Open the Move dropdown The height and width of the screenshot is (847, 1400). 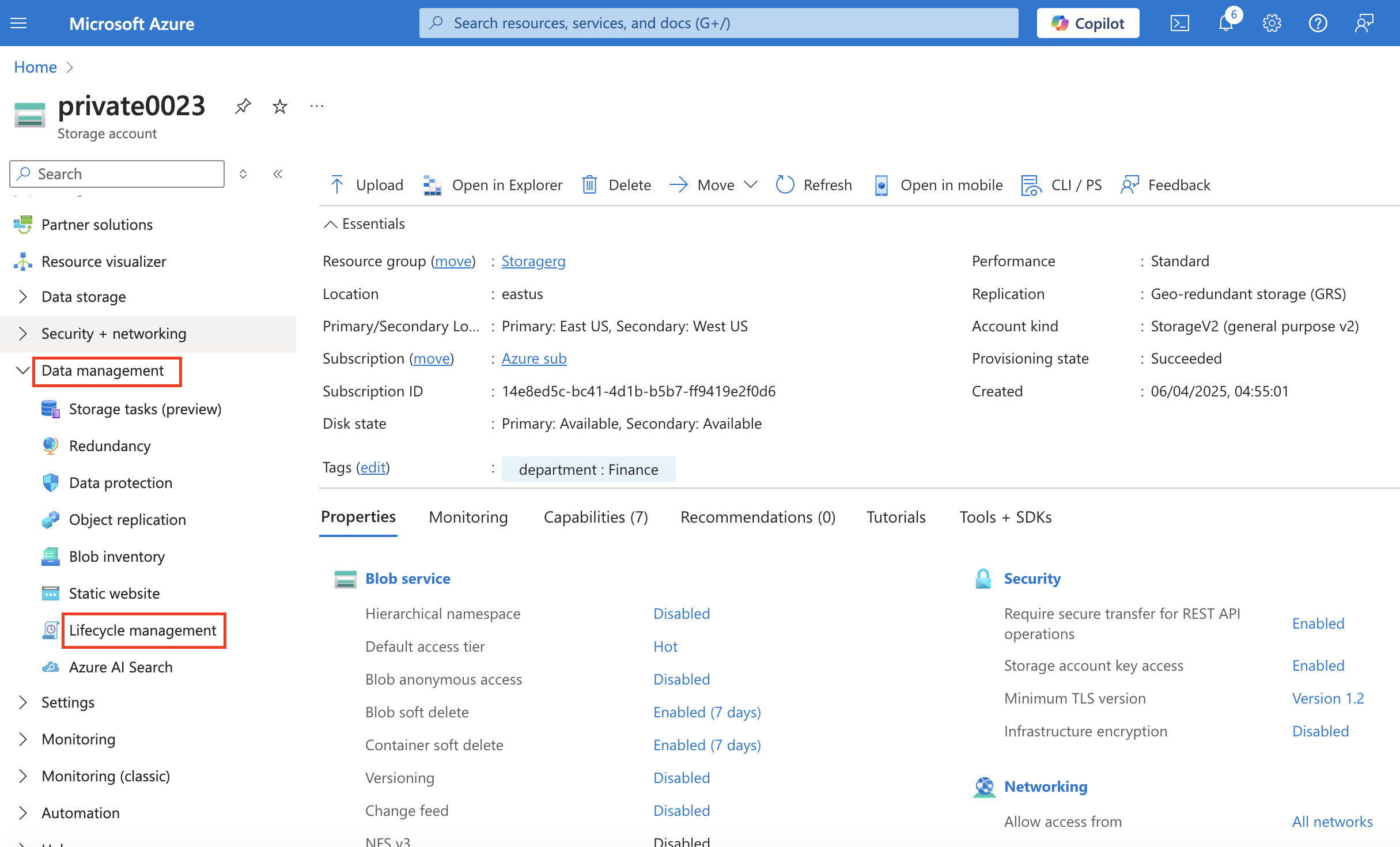(713, 185)
